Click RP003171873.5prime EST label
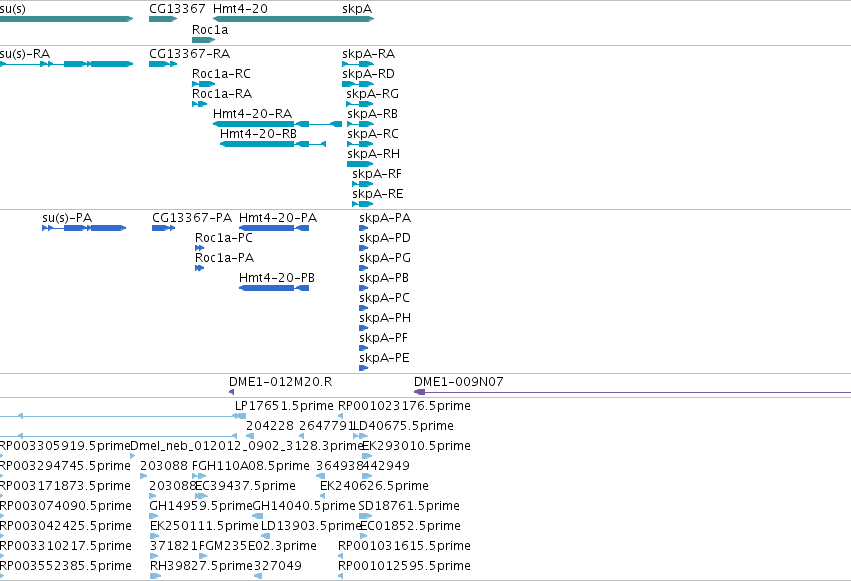Image resolution: width=851 pixels, height=581 pixels. point(65,487)
